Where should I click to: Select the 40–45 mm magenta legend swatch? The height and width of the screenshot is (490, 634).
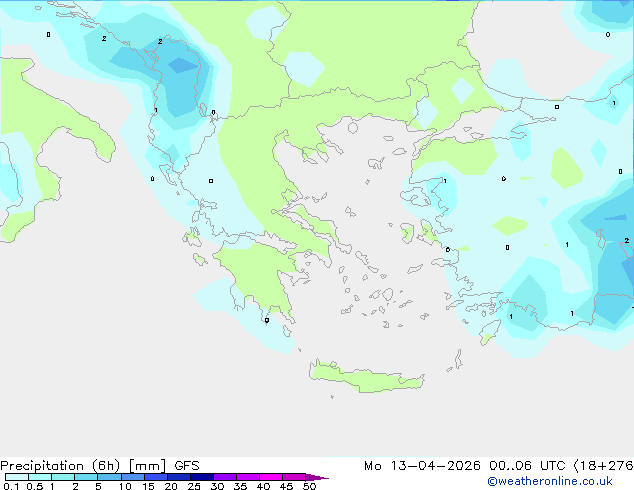pyautogui.click(x=271, y=477)
